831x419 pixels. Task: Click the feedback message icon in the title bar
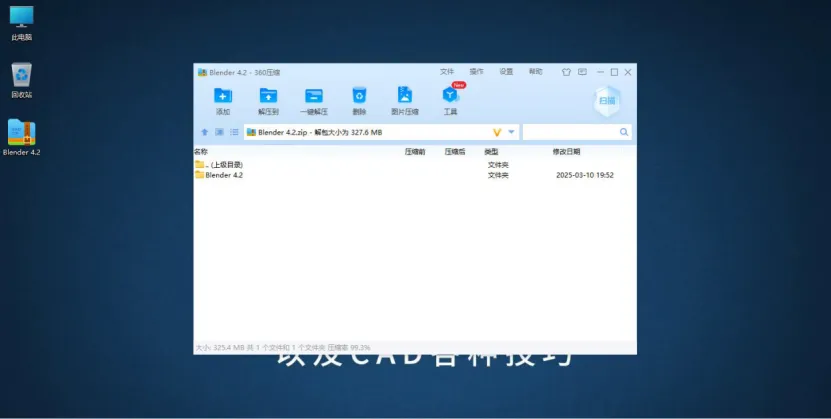pos(582,72)
